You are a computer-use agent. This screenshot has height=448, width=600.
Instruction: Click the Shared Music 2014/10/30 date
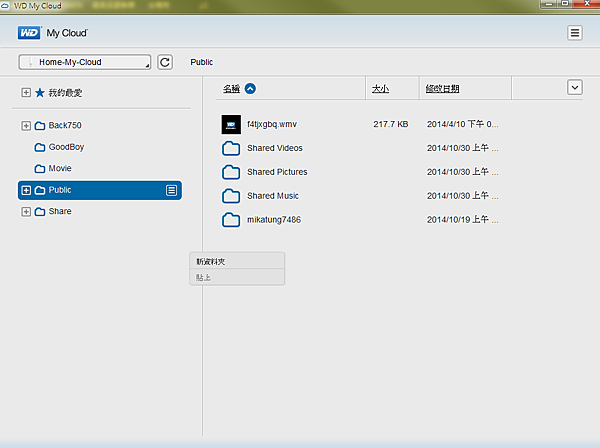[463, 196]
